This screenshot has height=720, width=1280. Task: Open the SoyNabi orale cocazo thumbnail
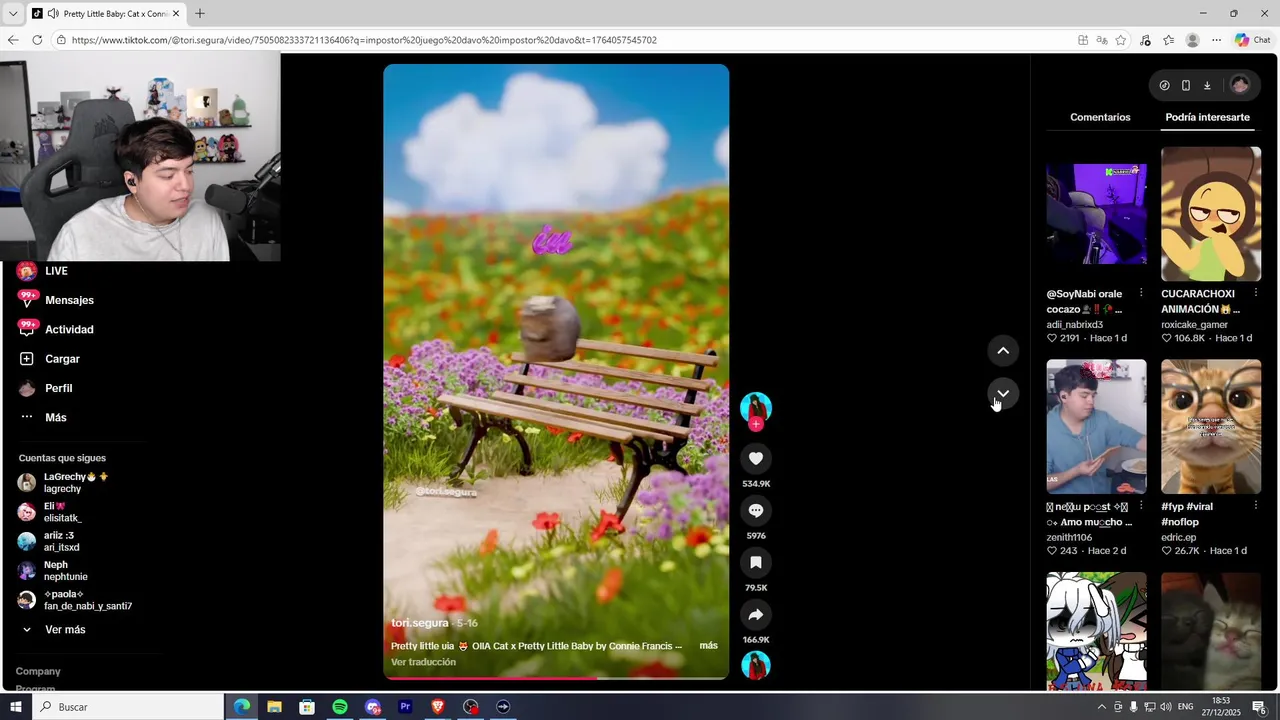pyautogui.click(x=1096, y=214)
